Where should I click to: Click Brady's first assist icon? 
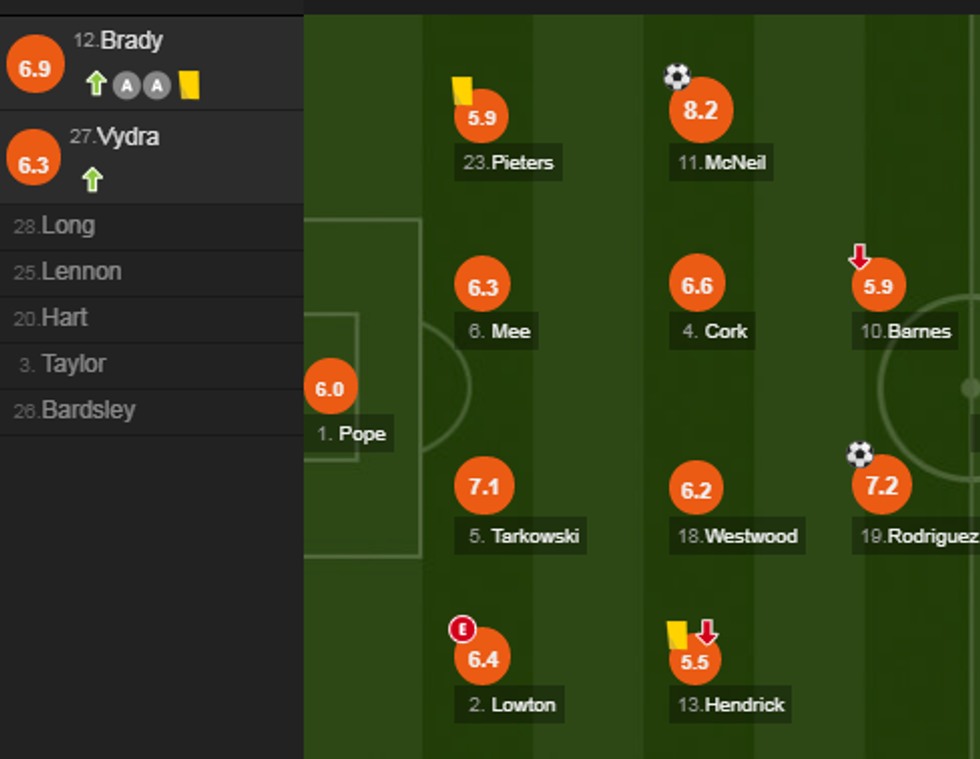tap(126, 86)
